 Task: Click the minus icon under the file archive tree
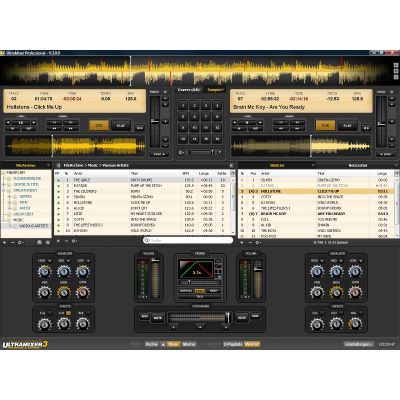[13, 242]
